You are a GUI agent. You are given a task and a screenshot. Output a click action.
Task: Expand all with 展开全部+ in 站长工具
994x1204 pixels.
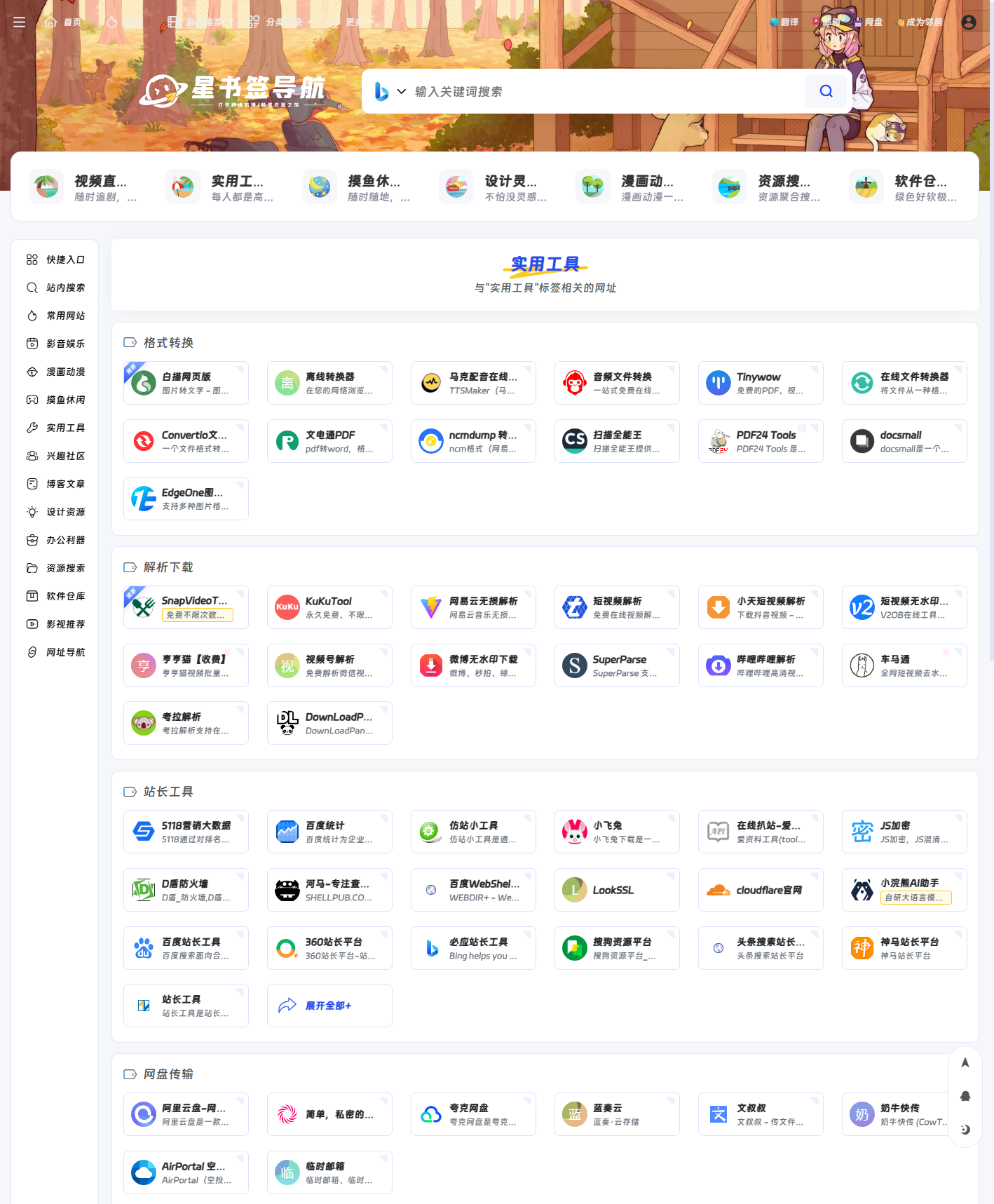tap(329, 1006)
